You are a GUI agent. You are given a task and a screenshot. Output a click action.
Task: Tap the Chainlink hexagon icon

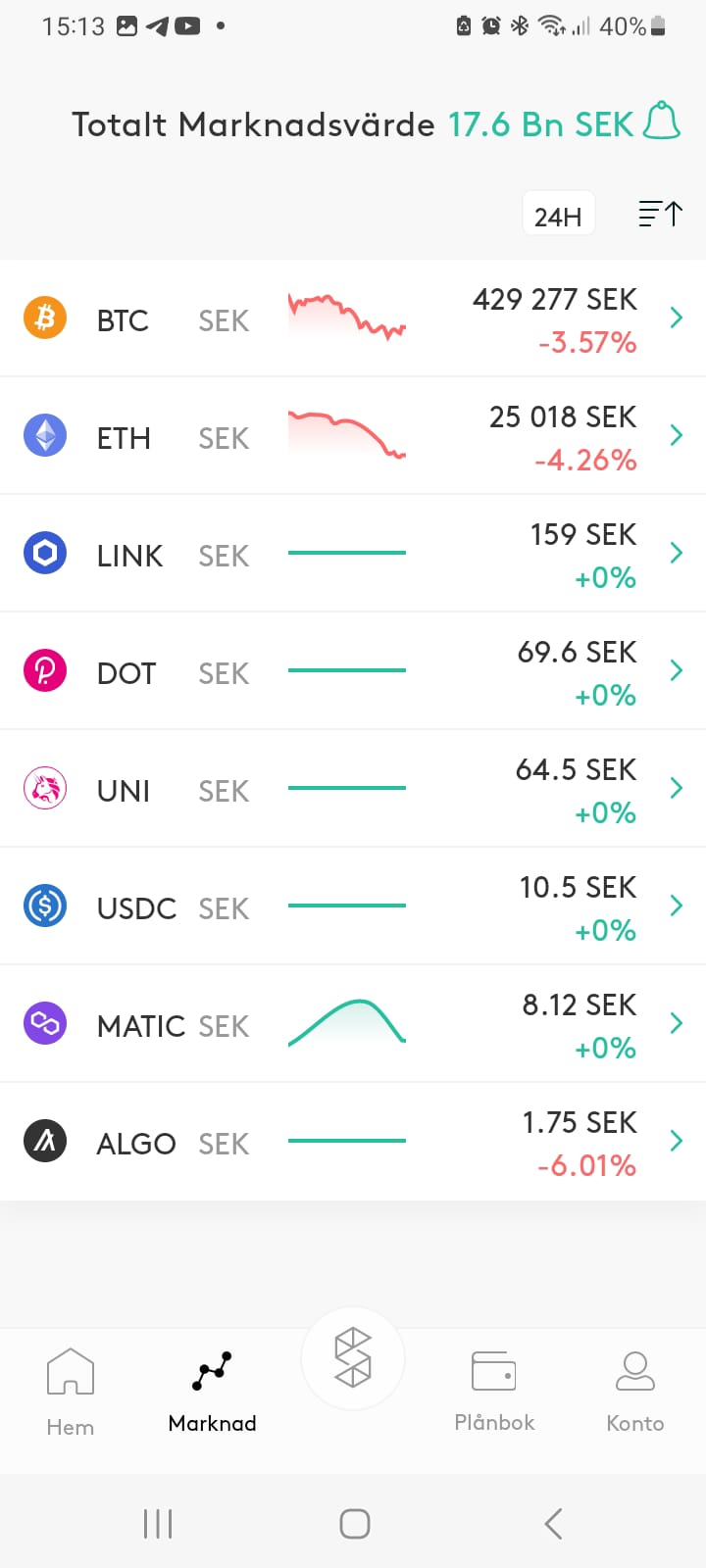[45, 553]
